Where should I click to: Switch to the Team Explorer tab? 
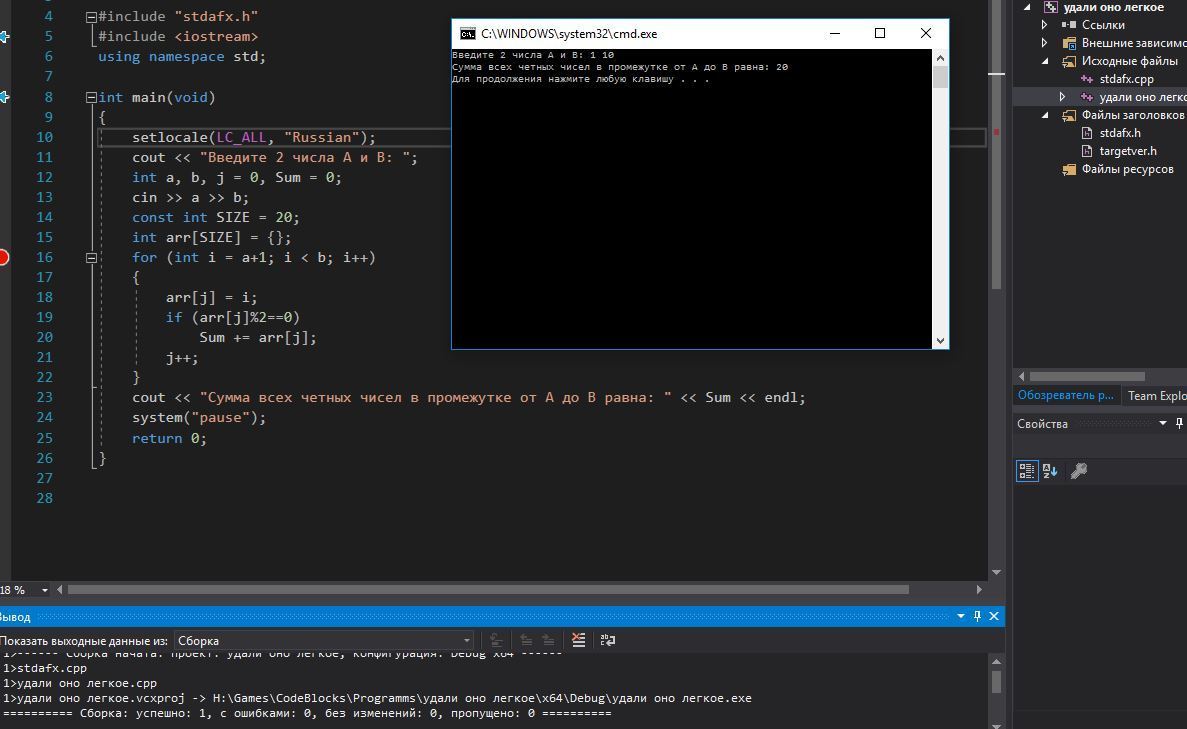(1156, 395)
